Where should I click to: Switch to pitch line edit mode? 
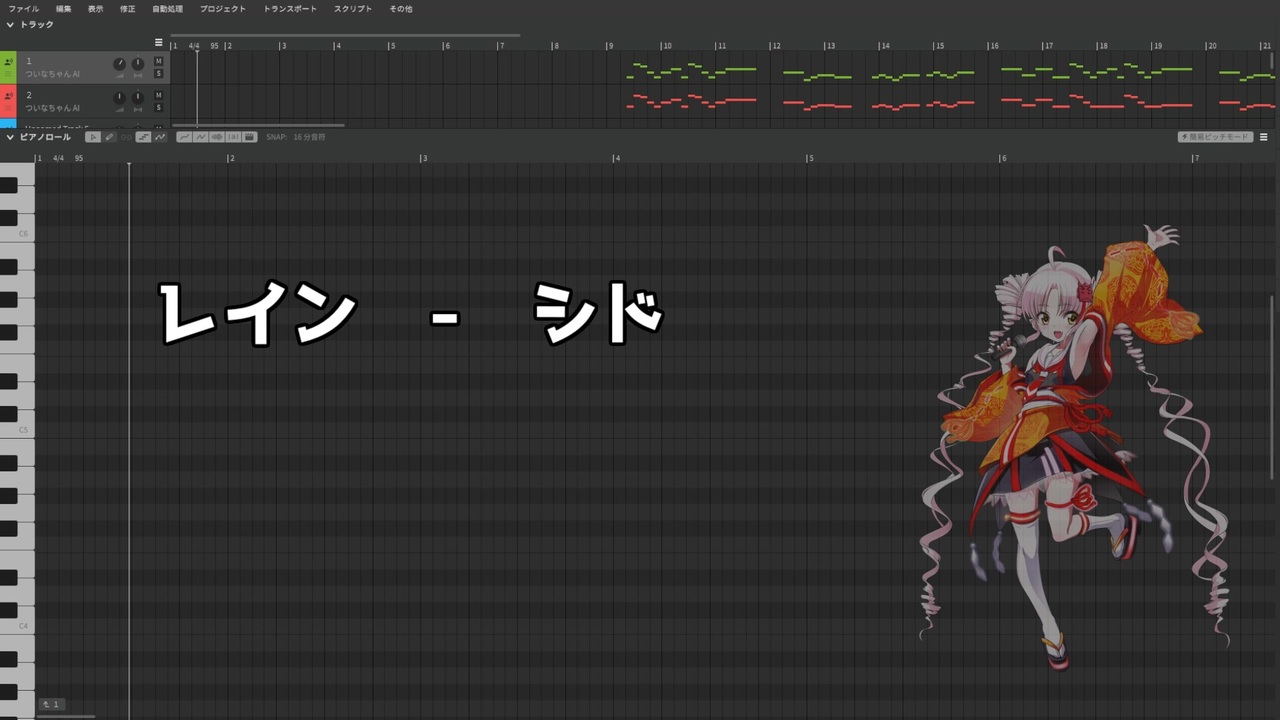pyautogui.click(x=160, y=137)
